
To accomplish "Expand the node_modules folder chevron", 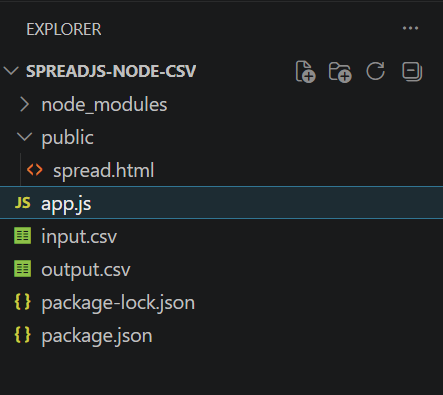I will (24, 104).
